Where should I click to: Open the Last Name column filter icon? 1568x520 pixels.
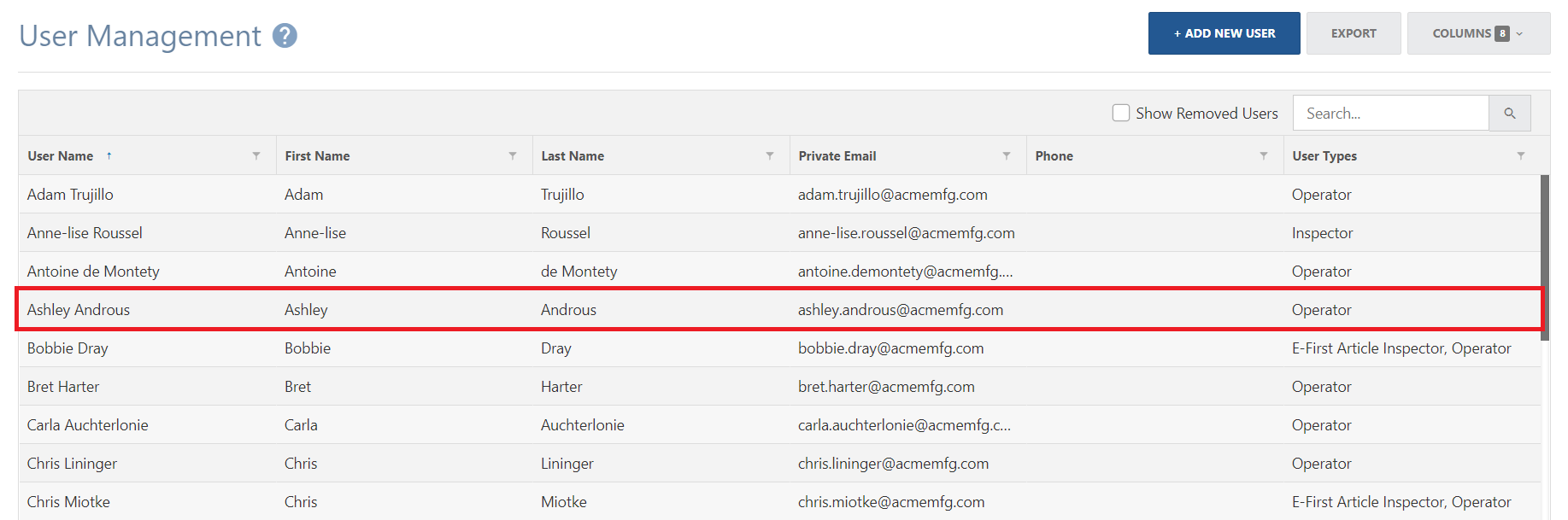(770, 155)
